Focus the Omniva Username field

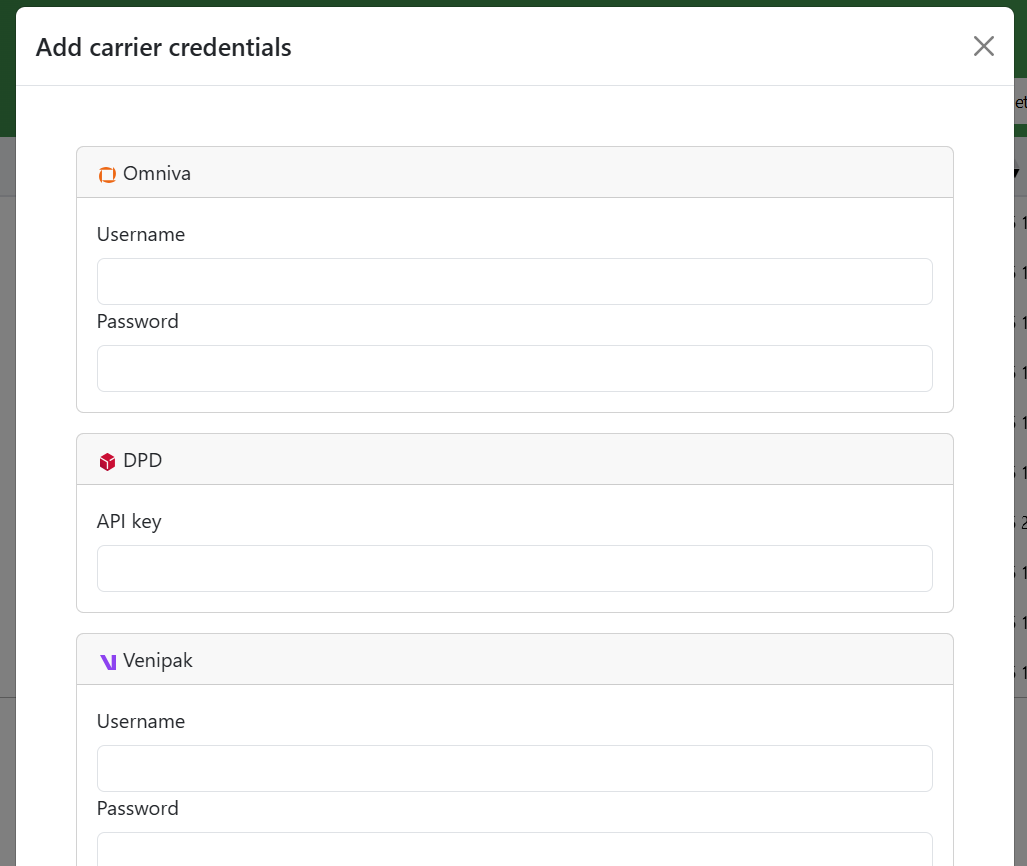pos(515,282)
